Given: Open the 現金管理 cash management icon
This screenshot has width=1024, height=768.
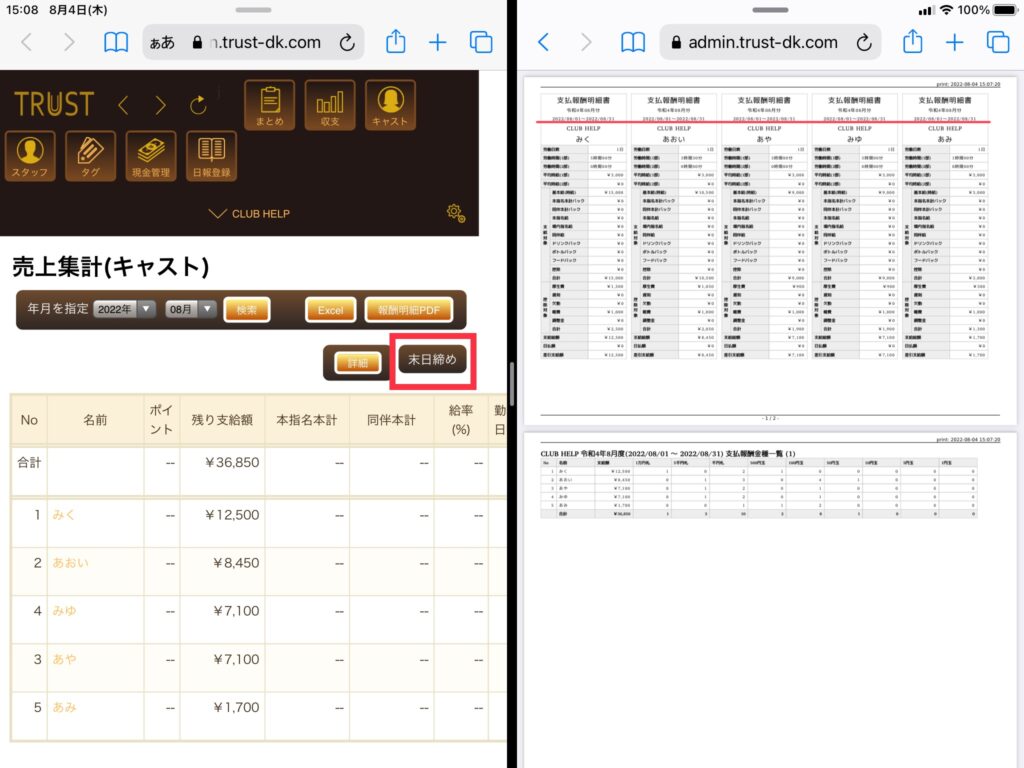Looking at the screenshot, I should [151, 155].
